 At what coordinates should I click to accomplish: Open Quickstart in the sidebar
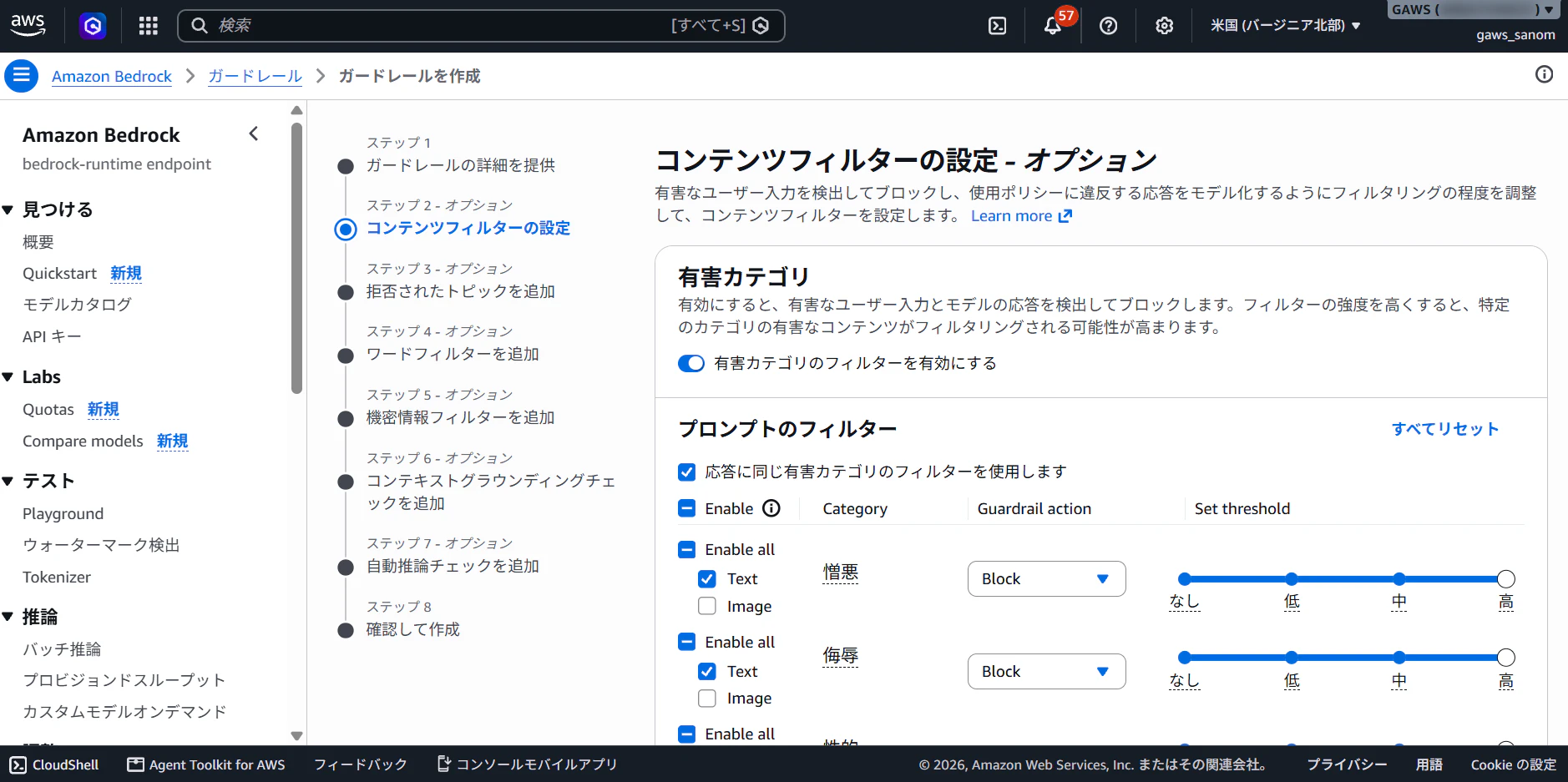[59, 274]
